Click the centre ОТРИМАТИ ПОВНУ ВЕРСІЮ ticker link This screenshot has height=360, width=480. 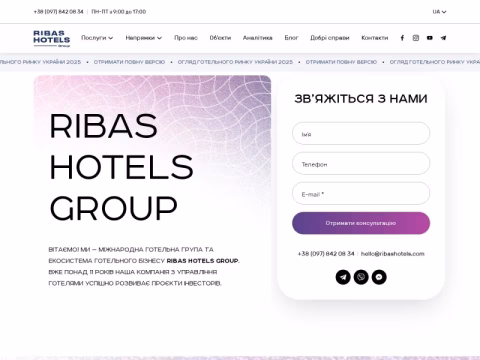click(x=341, y=62)
